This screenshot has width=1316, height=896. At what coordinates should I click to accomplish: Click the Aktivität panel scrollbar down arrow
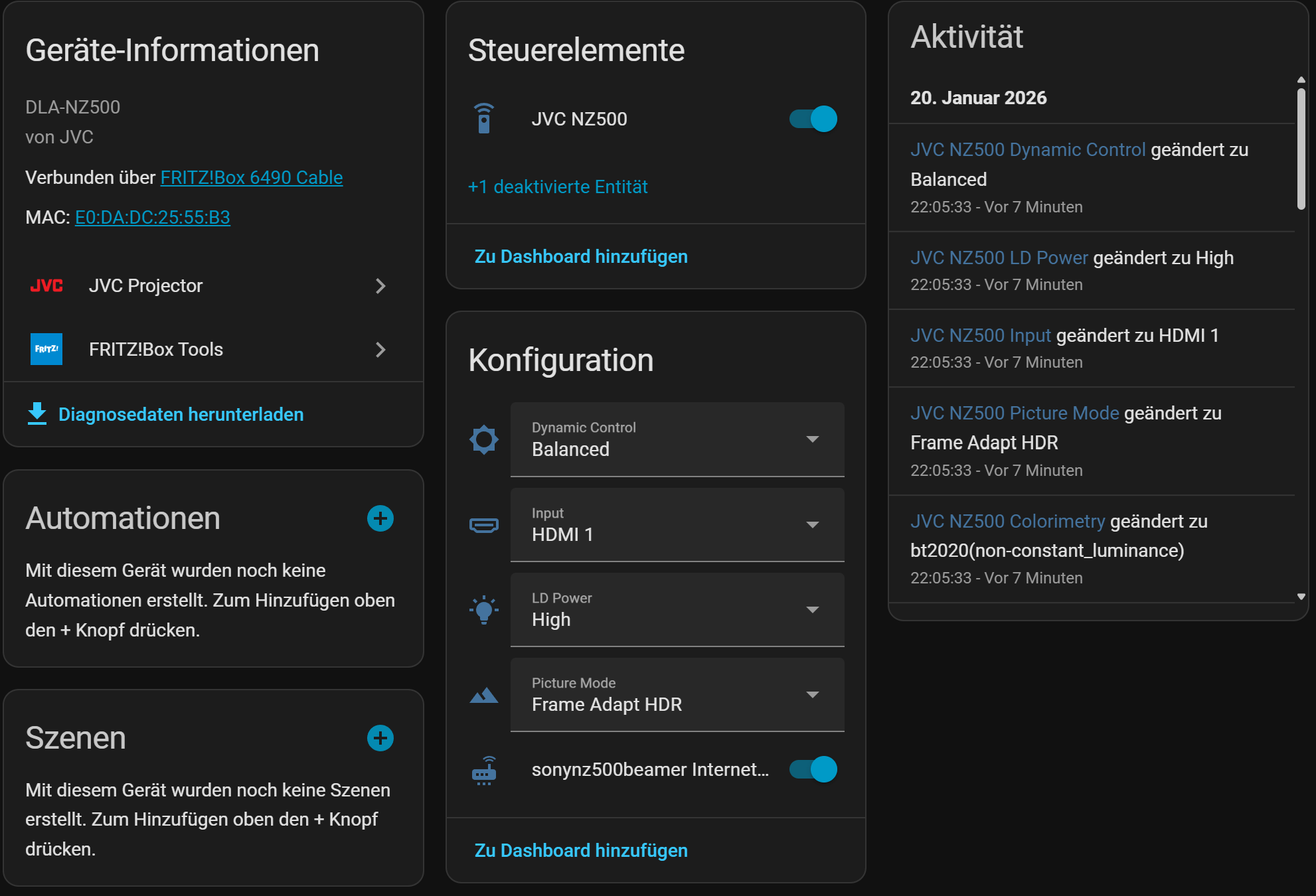point(1301,597)
